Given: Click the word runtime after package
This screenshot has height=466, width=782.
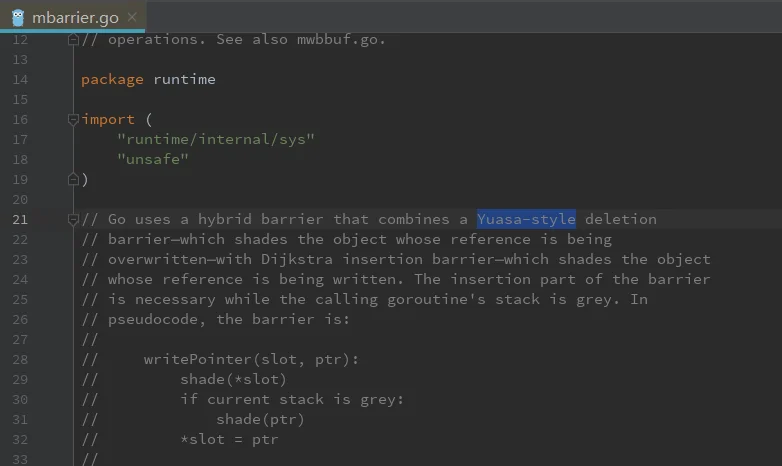Looking at the screenshot, I should pyautogui.click(x=185, y=79).
